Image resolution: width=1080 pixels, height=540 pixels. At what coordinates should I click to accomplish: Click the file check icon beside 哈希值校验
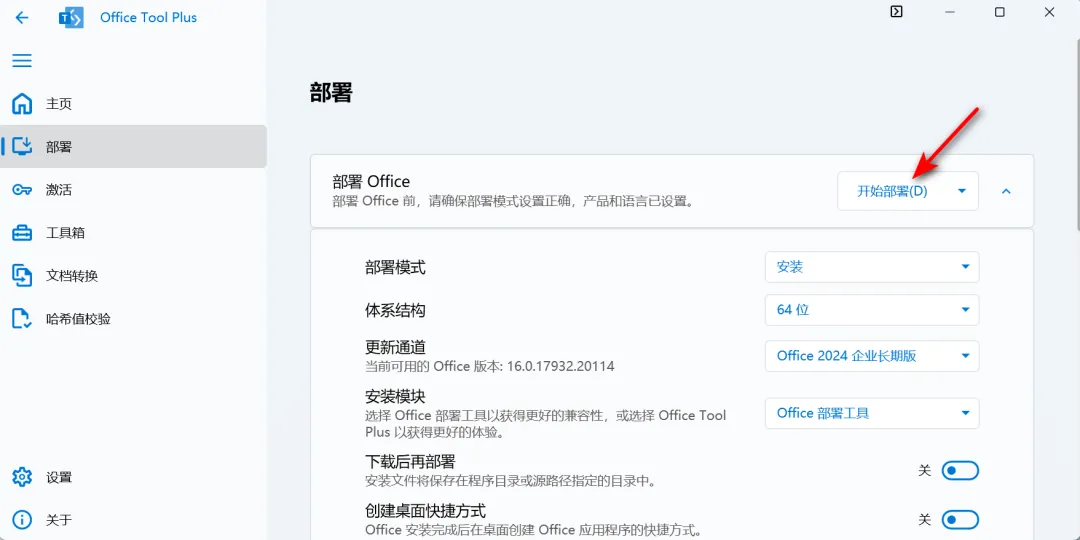(22, 318)
